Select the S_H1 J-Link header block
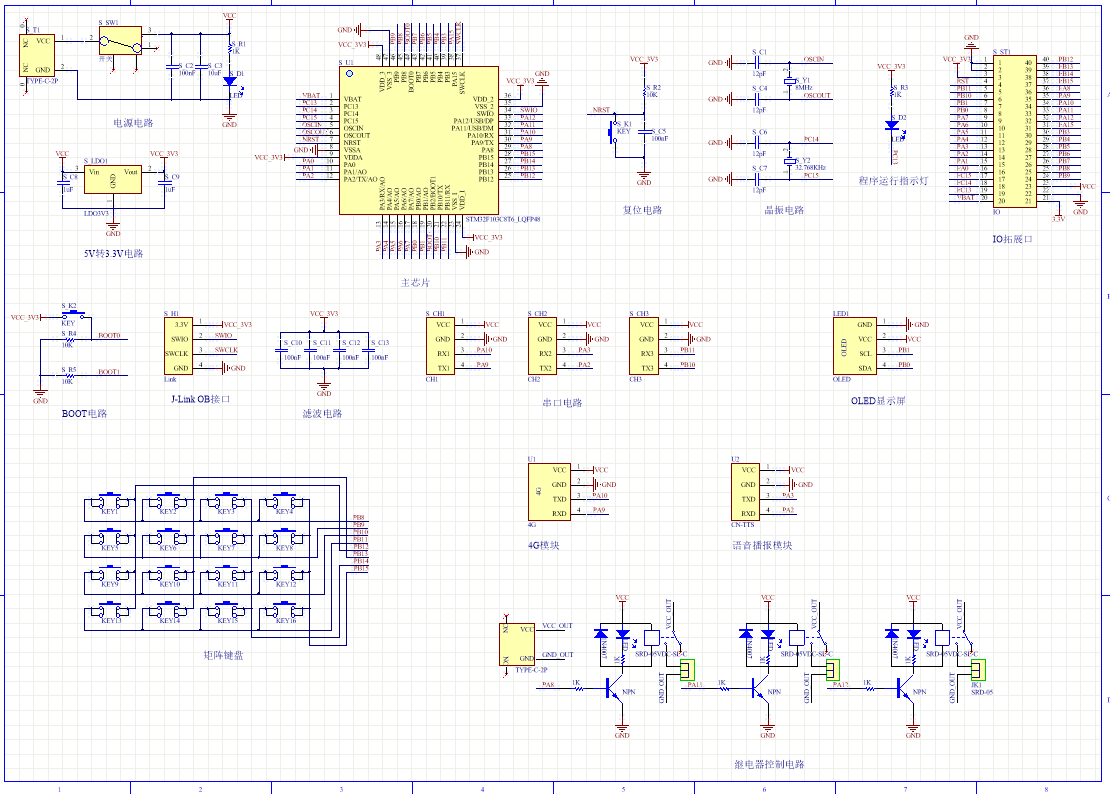This screenshot has height=794, width=1110. pos(178,346)
